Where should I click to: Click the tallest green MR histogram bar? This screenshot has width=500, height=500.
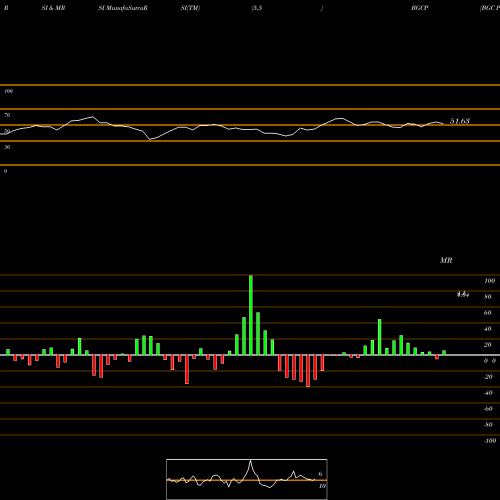coord(251,315)
